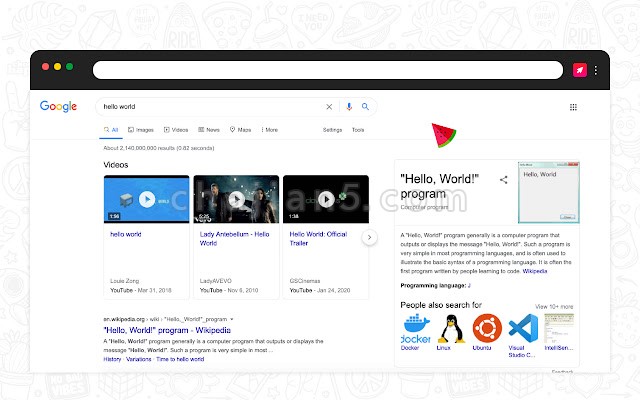The image size is (640, 400).
Task: Play the Hello World Official Trailer video
Action: (326, 199)
